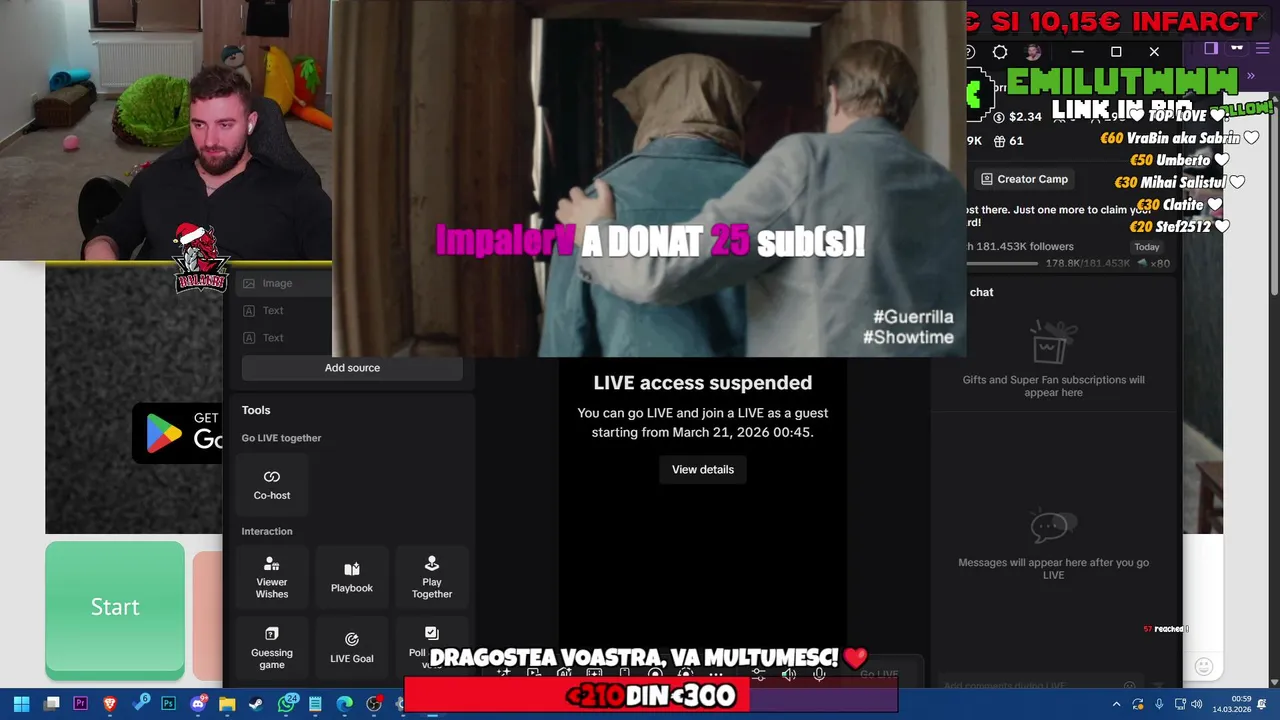Open Viewer Wishes interaction

click(271, 577)
